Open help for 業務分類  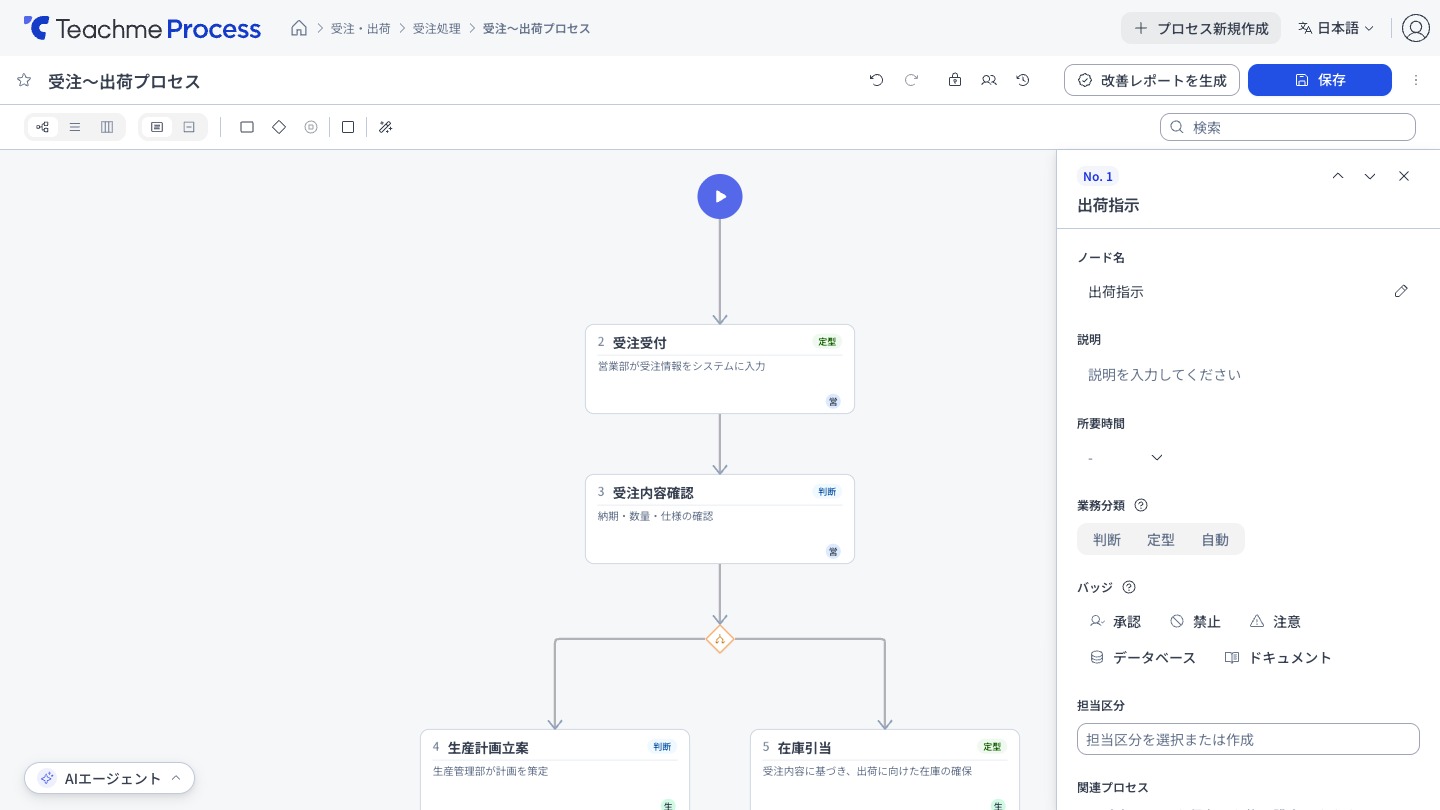(1141, 505)
